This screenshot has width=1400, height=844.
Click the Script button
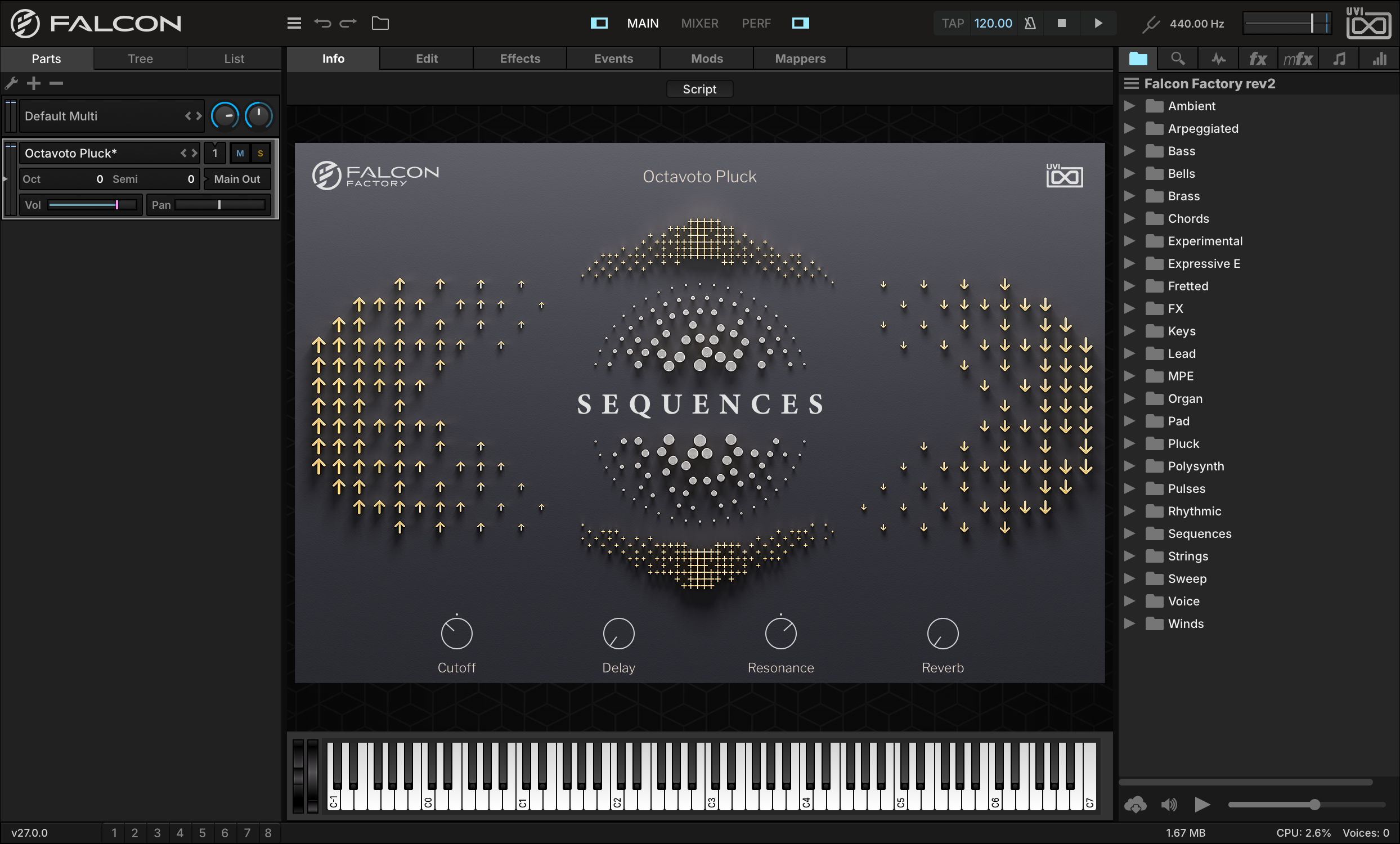(x=699, y=89)
